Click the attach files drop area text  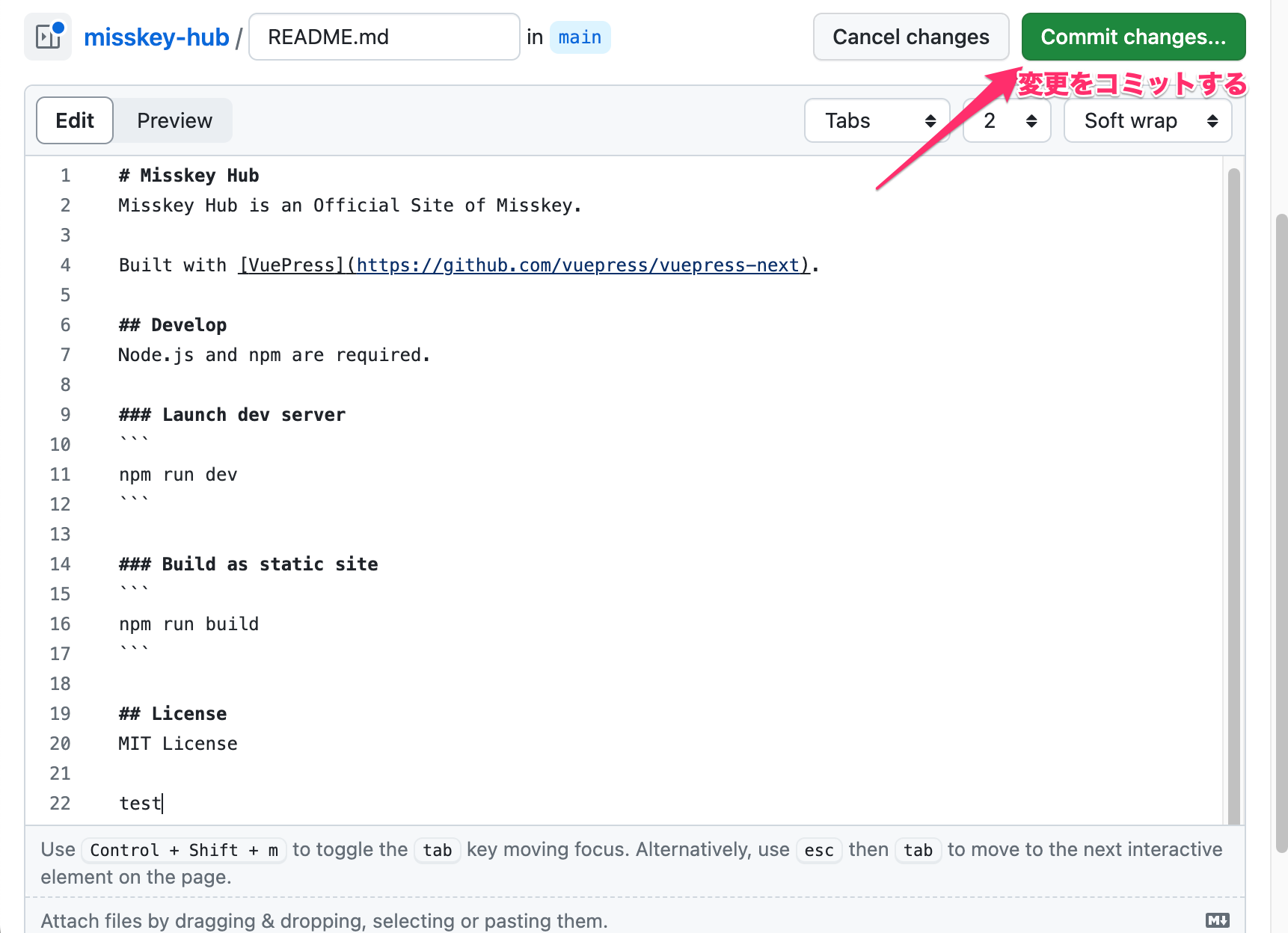pos(324,920)
